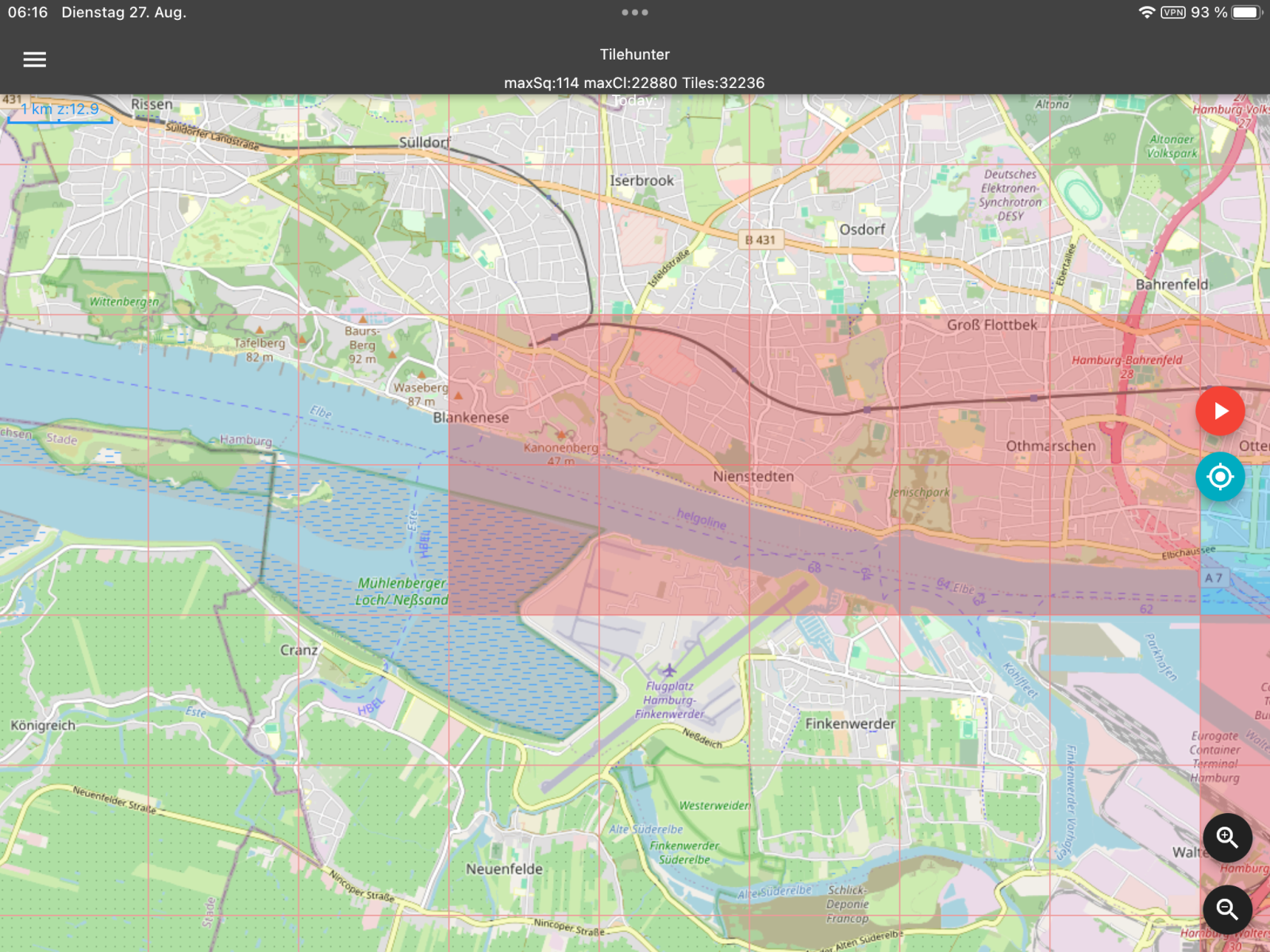Tap the map scale bar showing 1 km
Screen dimensions: 1270x952
click(60, 111)
